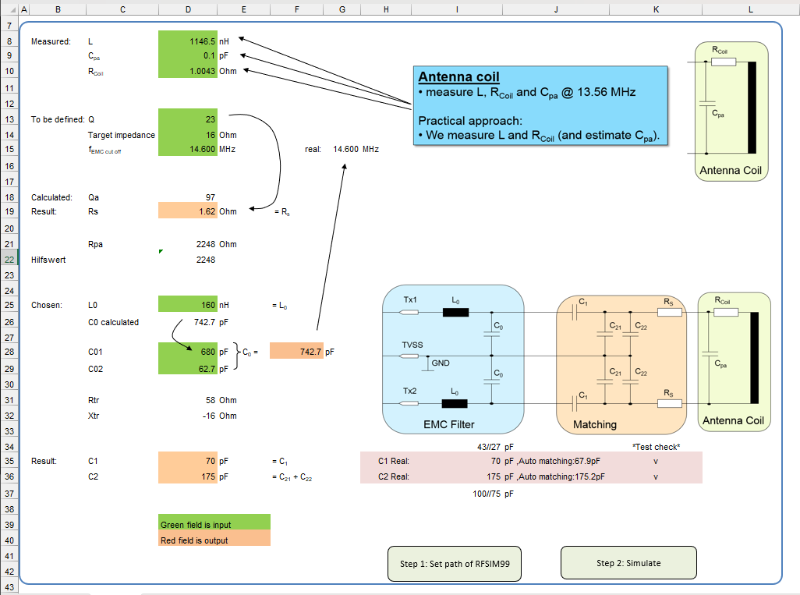Screen dimensions: 800x595
Task: Select the measured L value cell 1146.5
Action: click(x=187, y=41)
